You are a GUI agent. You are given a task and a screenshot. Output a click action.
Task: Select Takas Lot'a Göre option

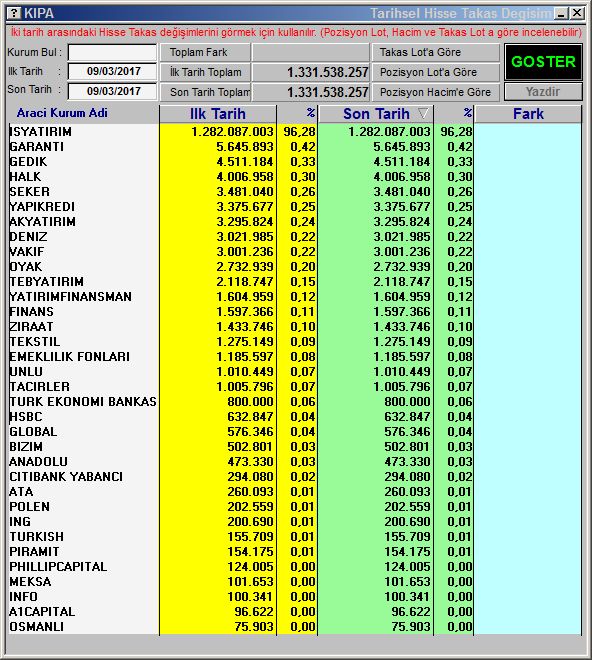click(435, 52)
